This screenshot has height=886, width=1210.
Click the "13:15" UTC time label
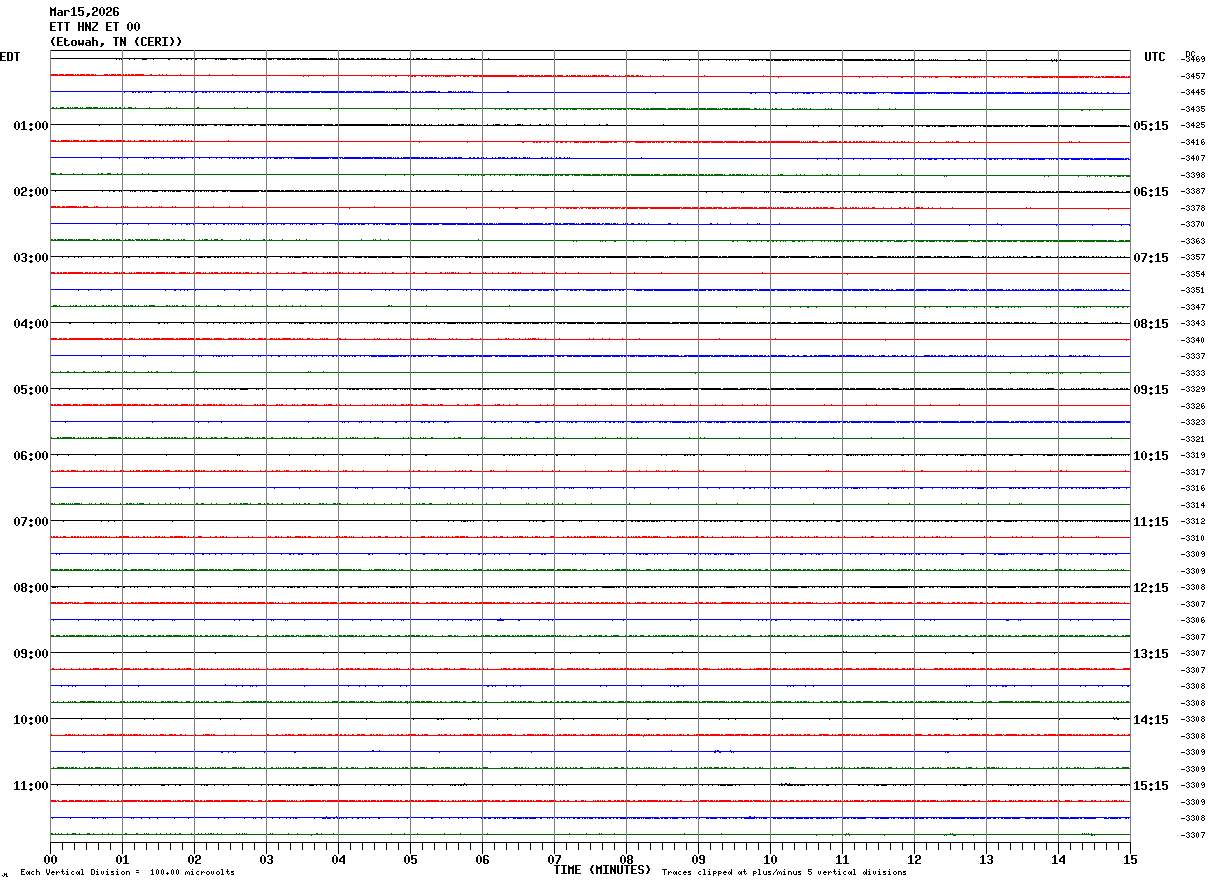1151,654
